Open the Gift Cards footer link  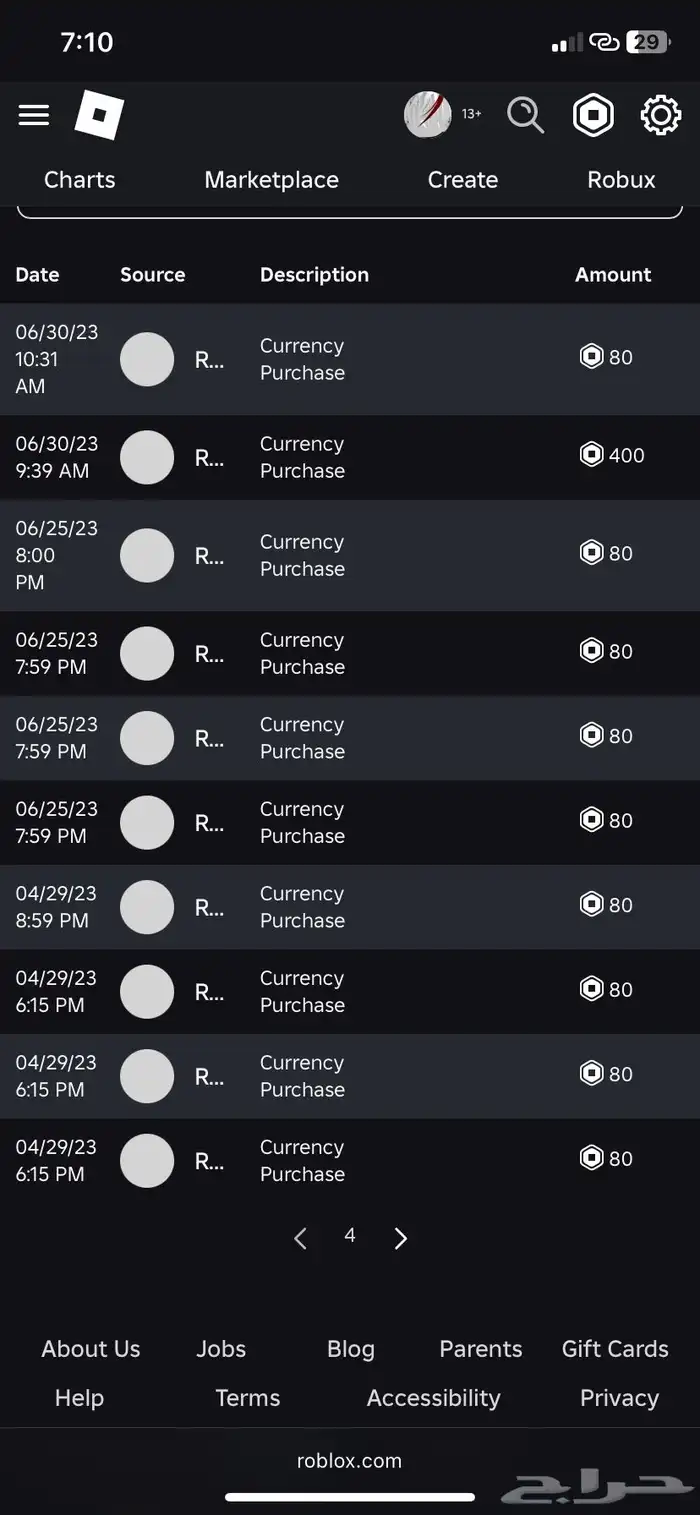pos(615,1349)
